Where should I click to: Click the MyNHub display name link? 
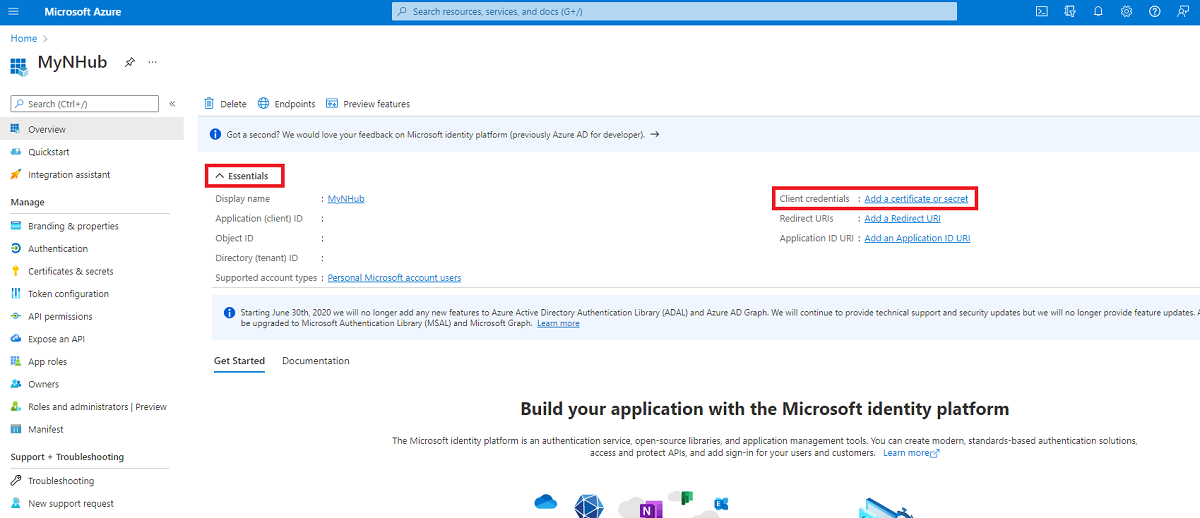click(346, 199)
